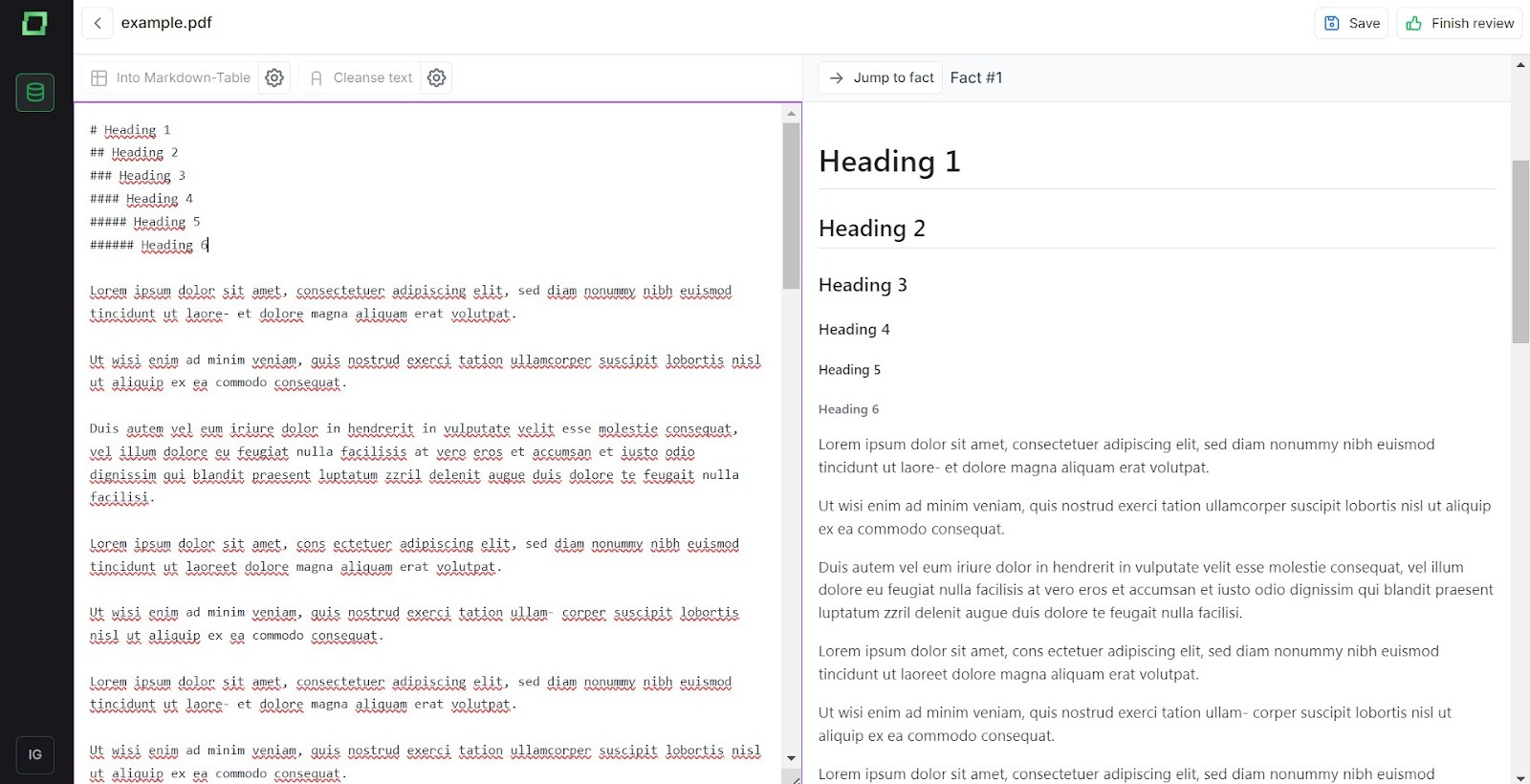
Task: Click the Cleanse text button
Action: point(361,77)
